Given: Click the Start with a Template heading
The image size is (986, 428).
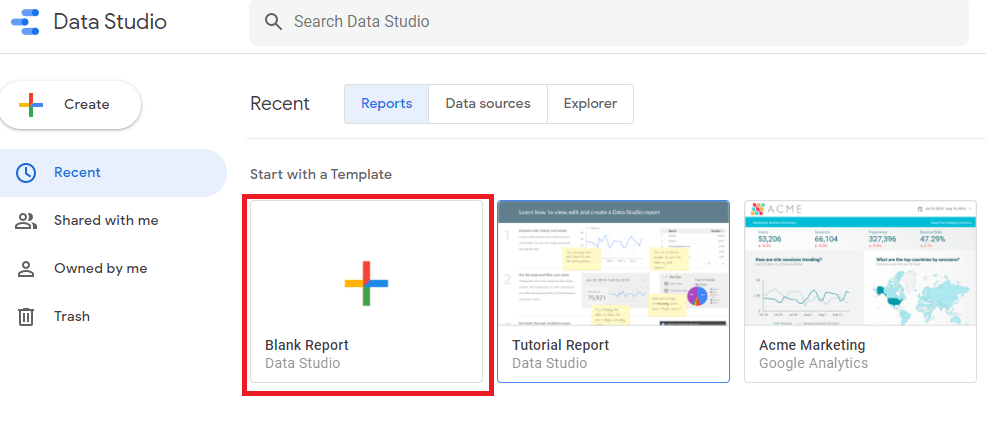Looking at the screenshot, I should point(321,175).
